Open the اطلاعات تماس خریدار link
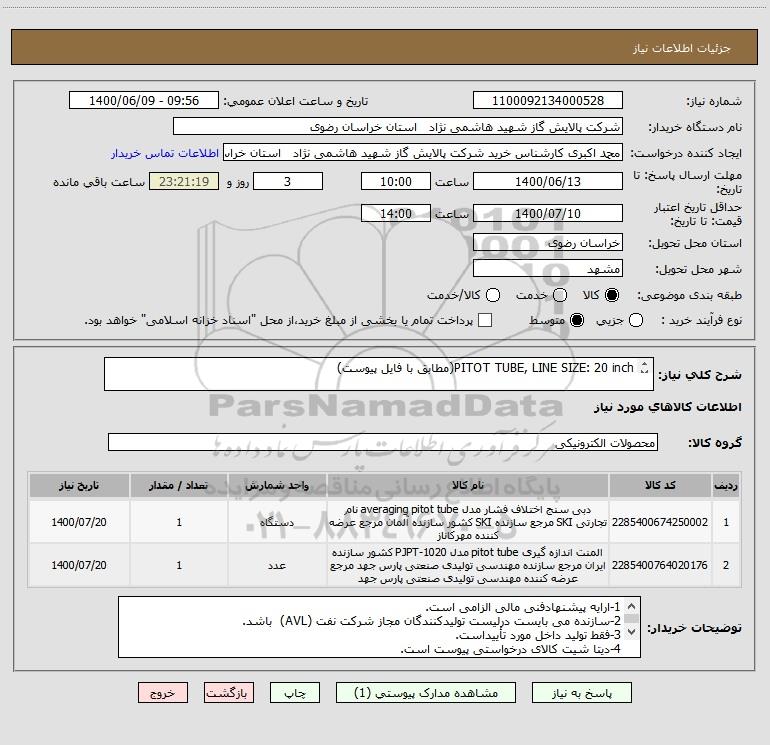The width and height of the screenshot is (770, 745). click(165, 153)
